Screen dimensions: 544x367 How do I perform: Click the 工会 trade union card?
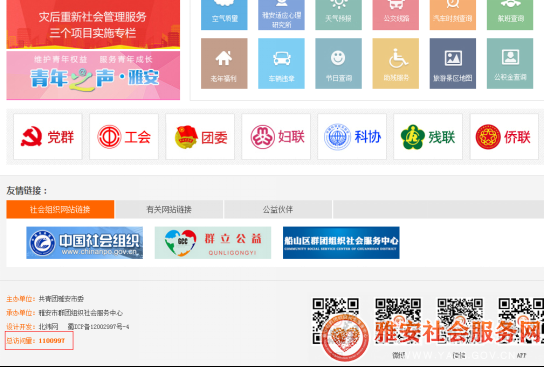pos(124,137)
